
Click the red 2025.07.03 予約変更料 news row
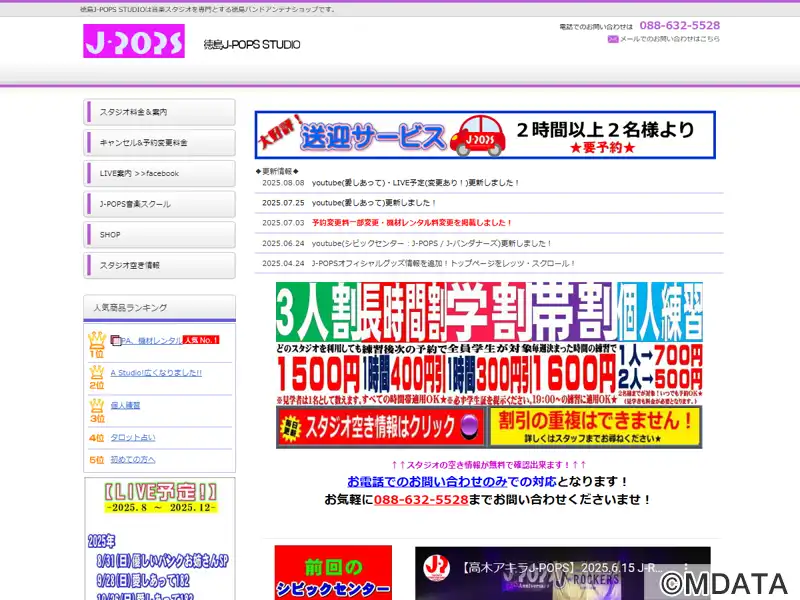coord(489,223)
